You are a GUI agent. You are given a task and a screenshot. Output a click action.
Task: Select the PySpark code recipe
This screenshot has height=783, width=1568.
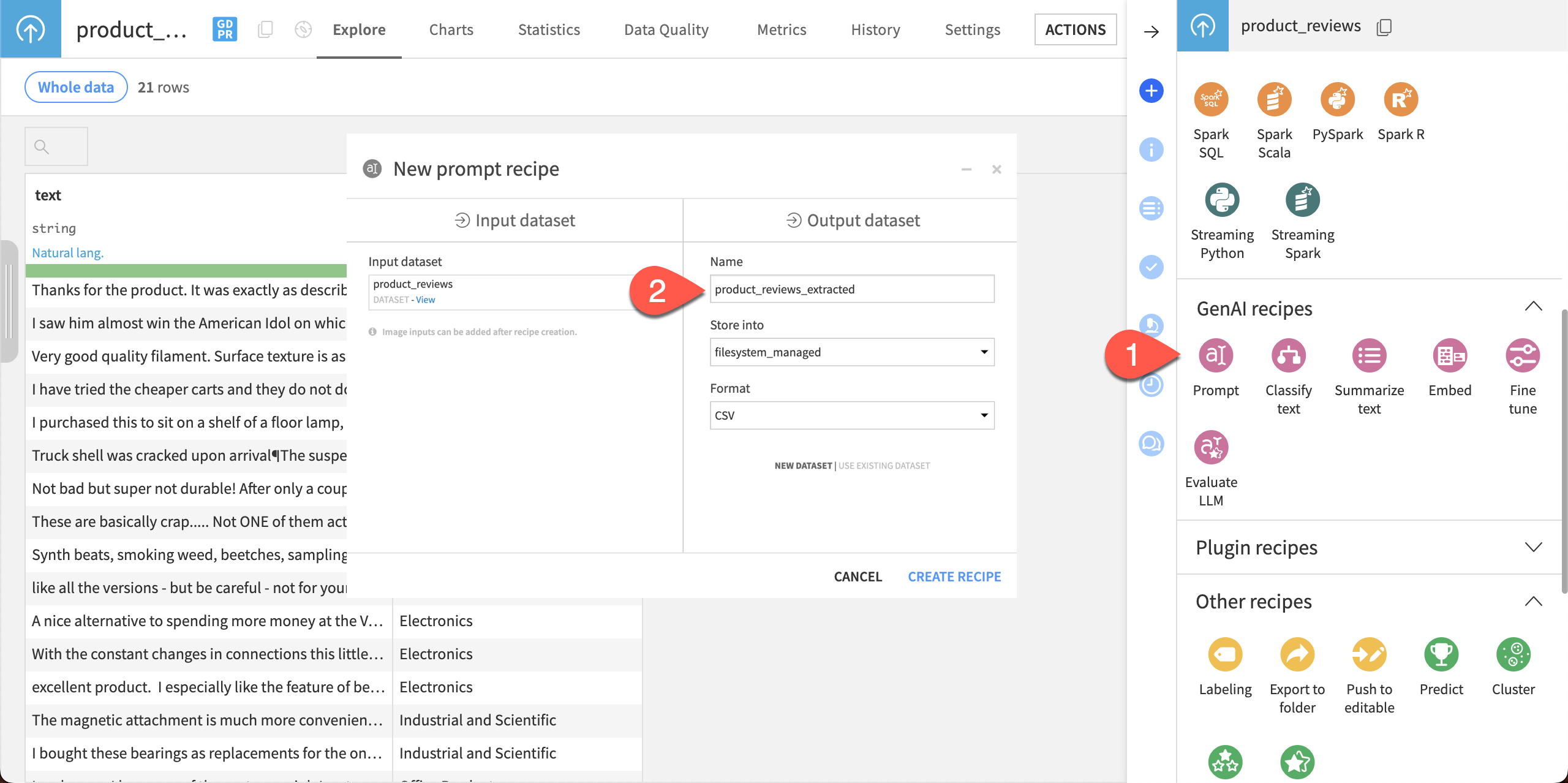click(1337, 99)
